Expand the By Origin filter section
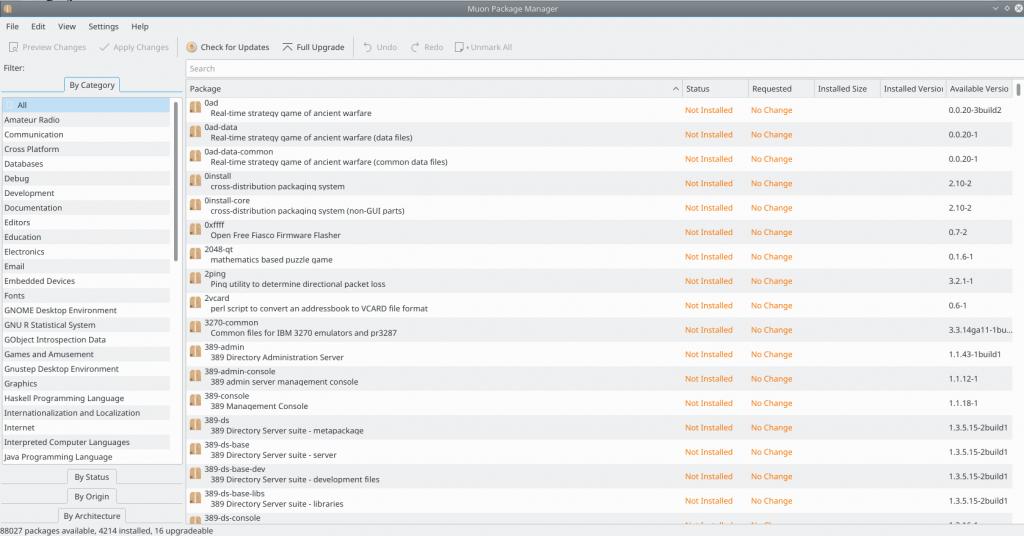 [x=92, y=496]
